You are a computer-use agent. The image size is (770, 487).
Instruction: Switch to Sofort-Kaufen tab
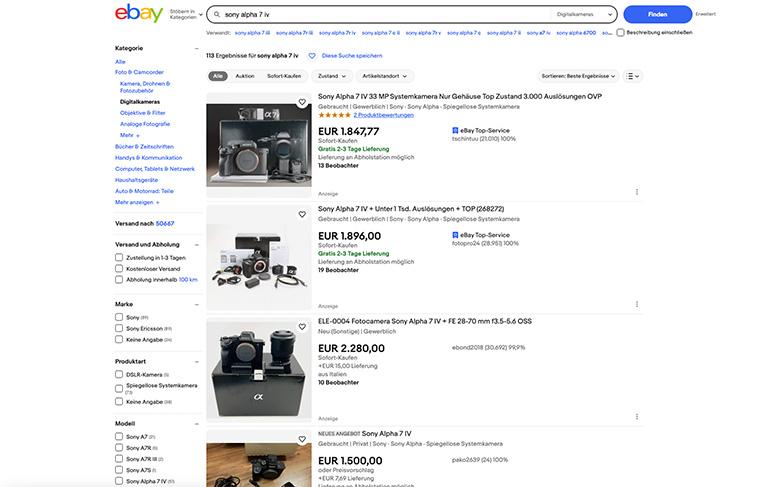(284, 76)
